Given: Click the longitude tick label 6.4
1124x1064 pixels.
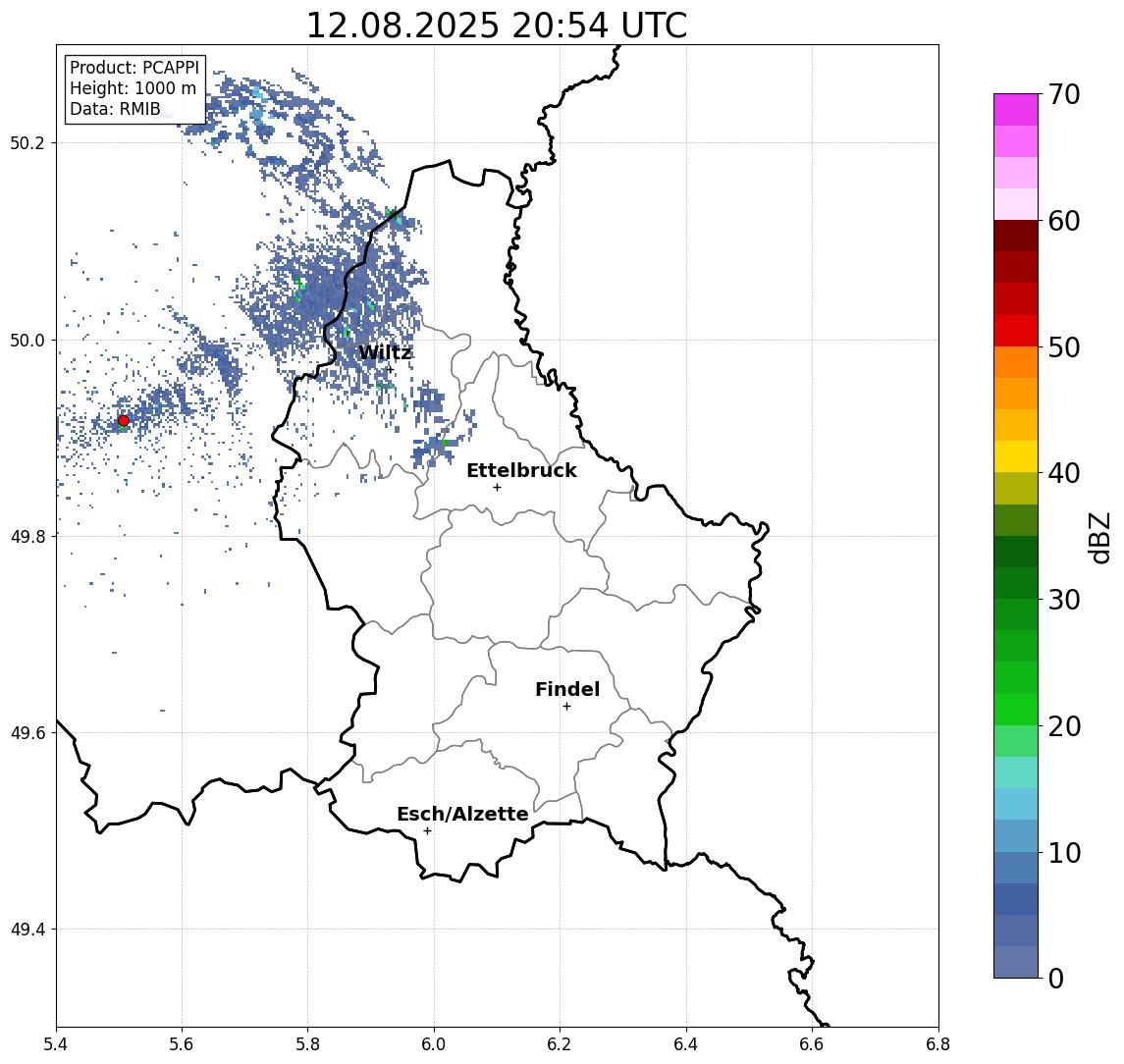Looking at the screenshot, I should coord(686,1044).
